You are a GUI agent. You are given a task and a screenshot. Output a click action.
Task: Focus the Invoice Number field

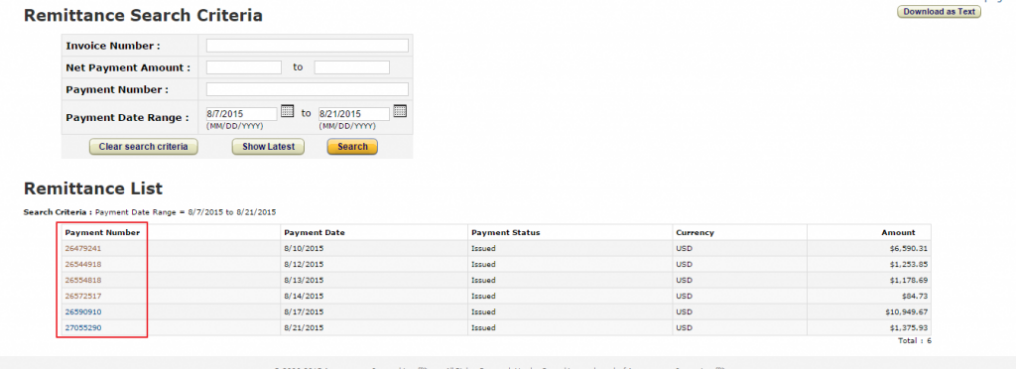click(x=307, y=45)
